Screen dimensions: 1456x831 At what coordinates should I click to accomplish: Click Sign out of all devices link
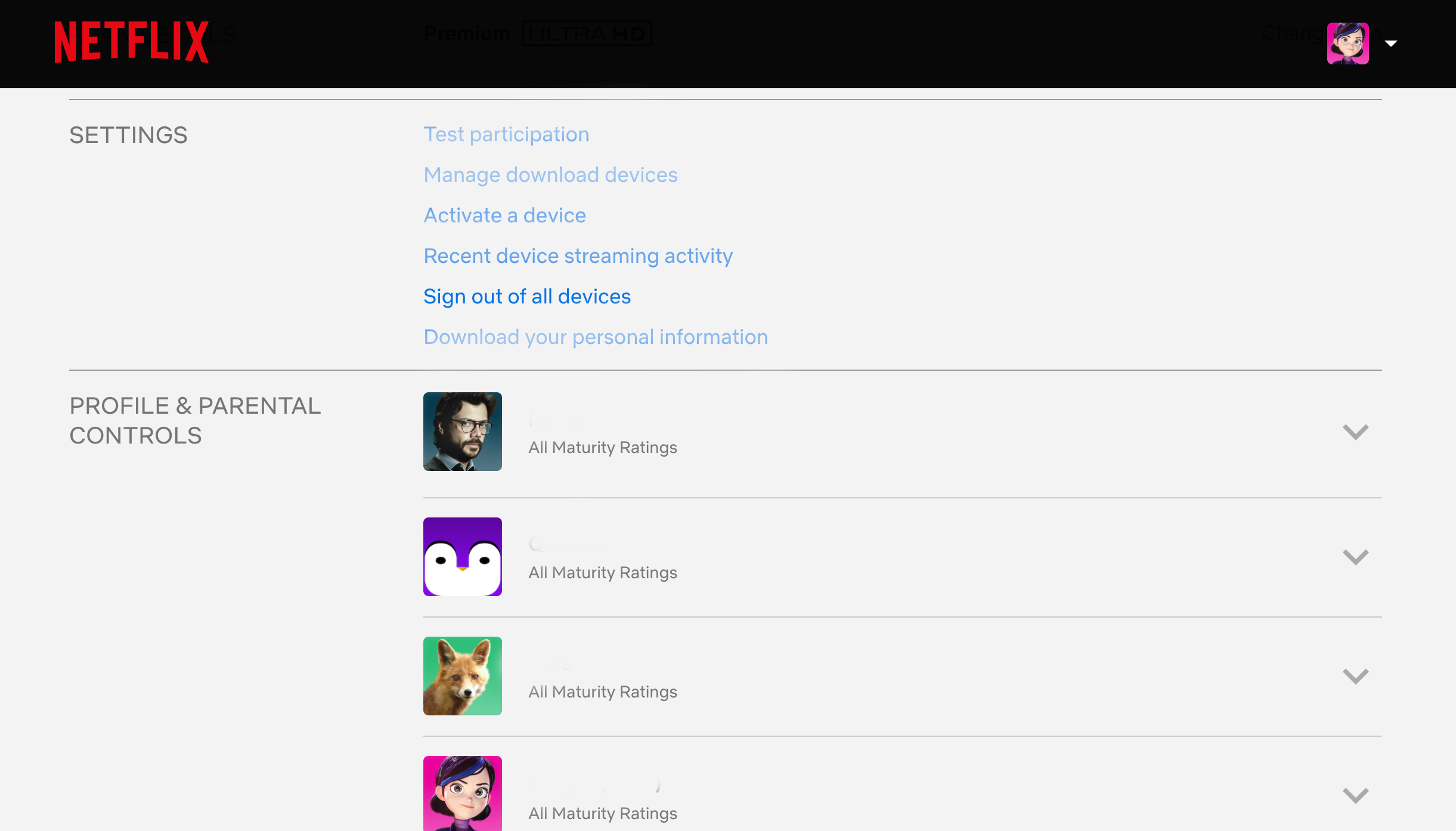click(527, 296)
